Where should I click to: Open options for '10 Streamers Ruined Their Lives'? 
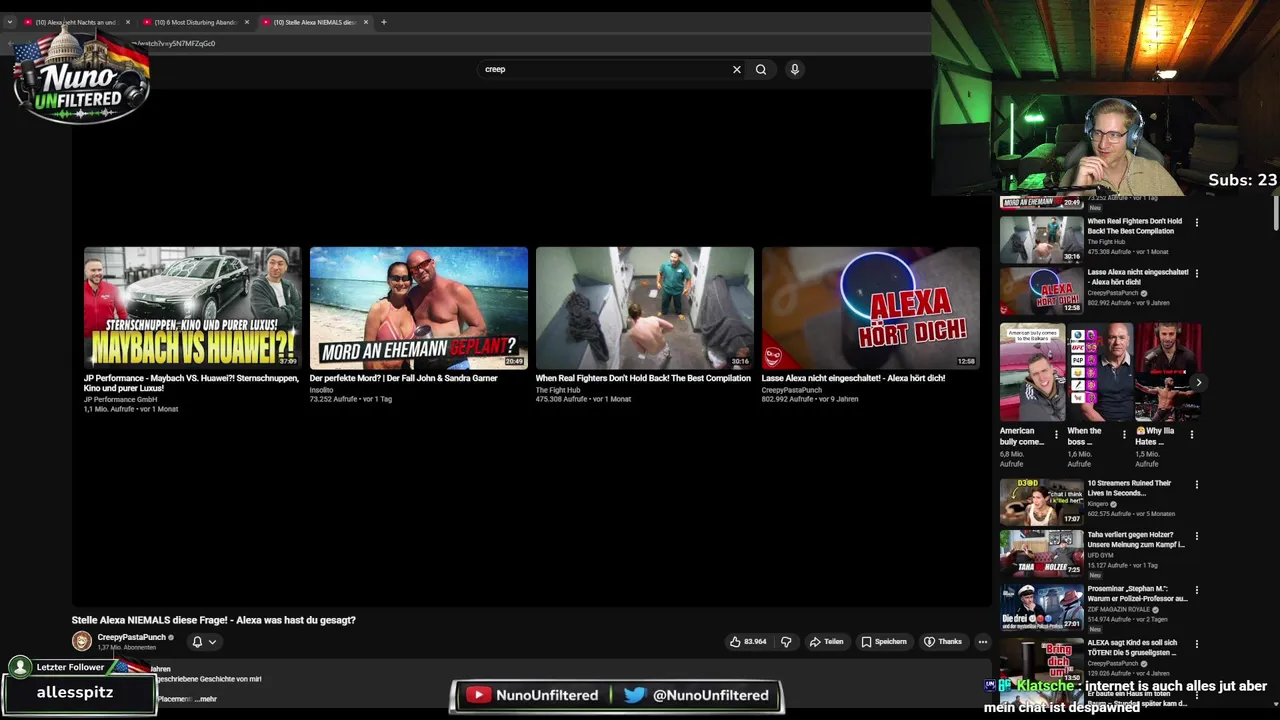pyautogui.click(x=1197, y=485)
